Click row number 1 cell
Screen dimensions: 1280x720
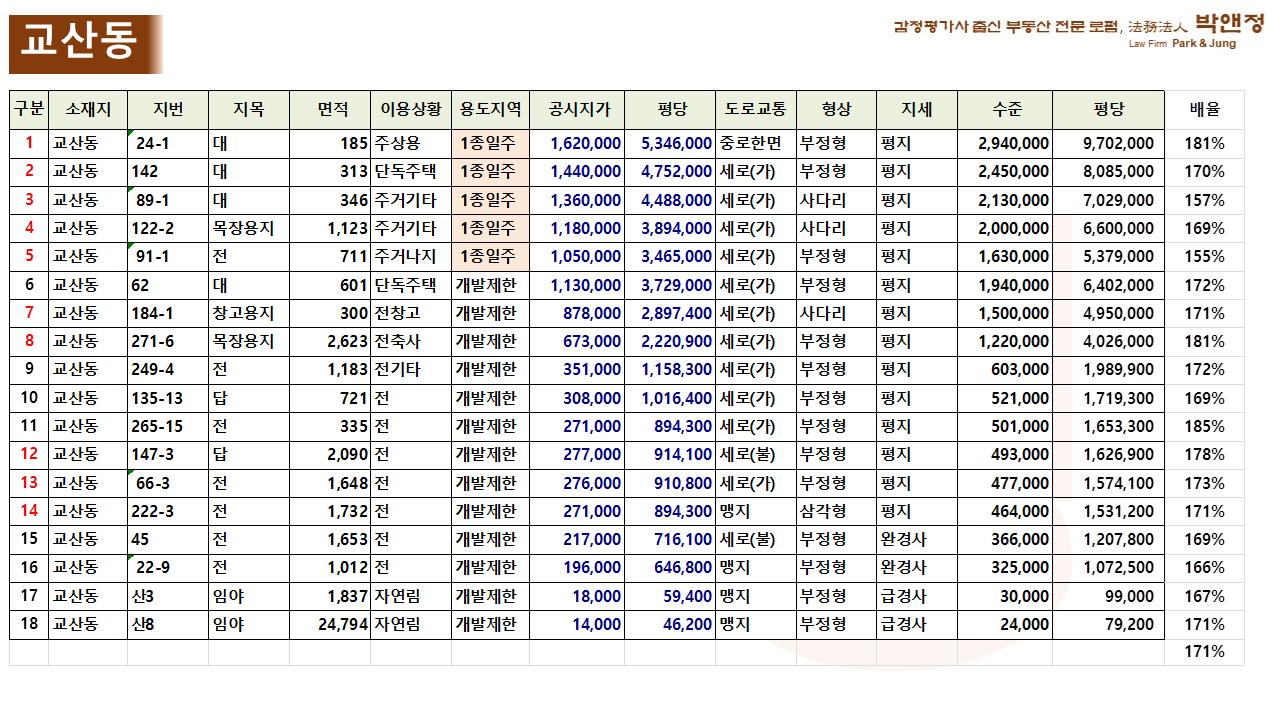point(29,144)
